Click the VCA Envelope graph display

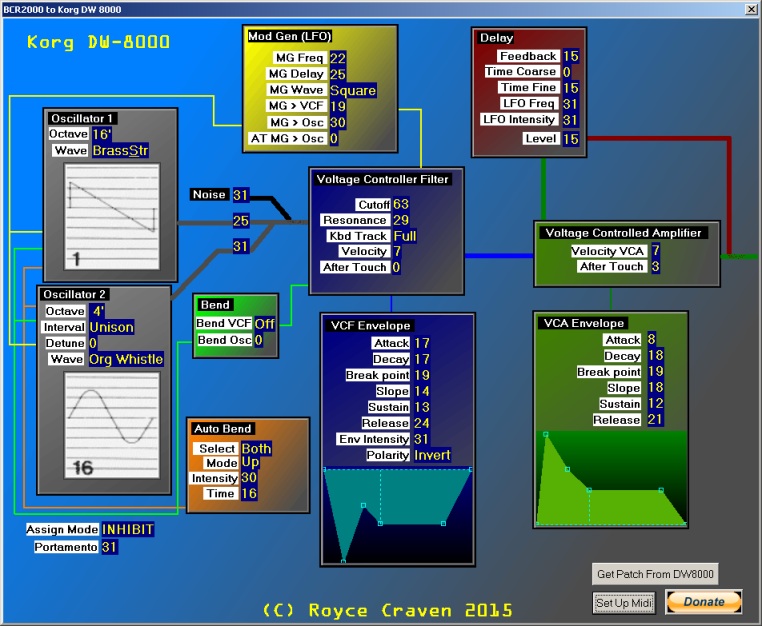pyautogui.click(x=611, y=478)
